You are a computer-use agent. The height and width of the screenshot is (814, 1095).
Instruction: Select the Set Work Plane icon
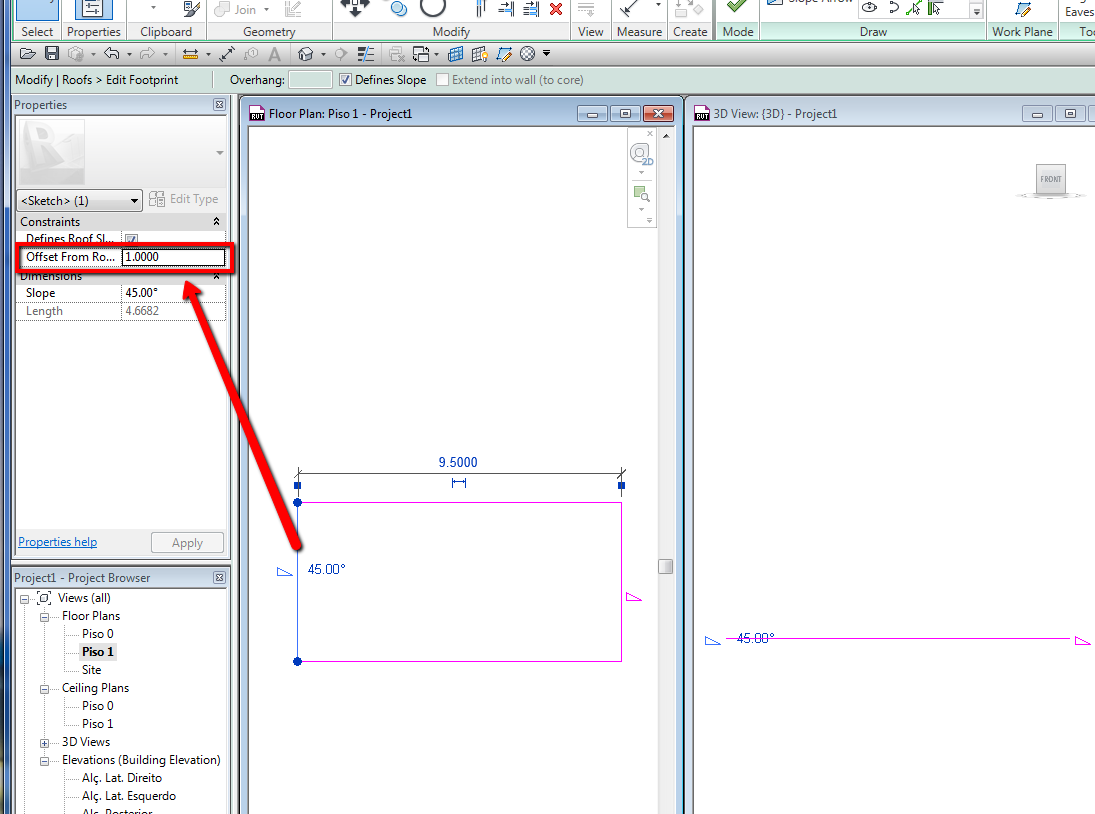pos(1022,10)
